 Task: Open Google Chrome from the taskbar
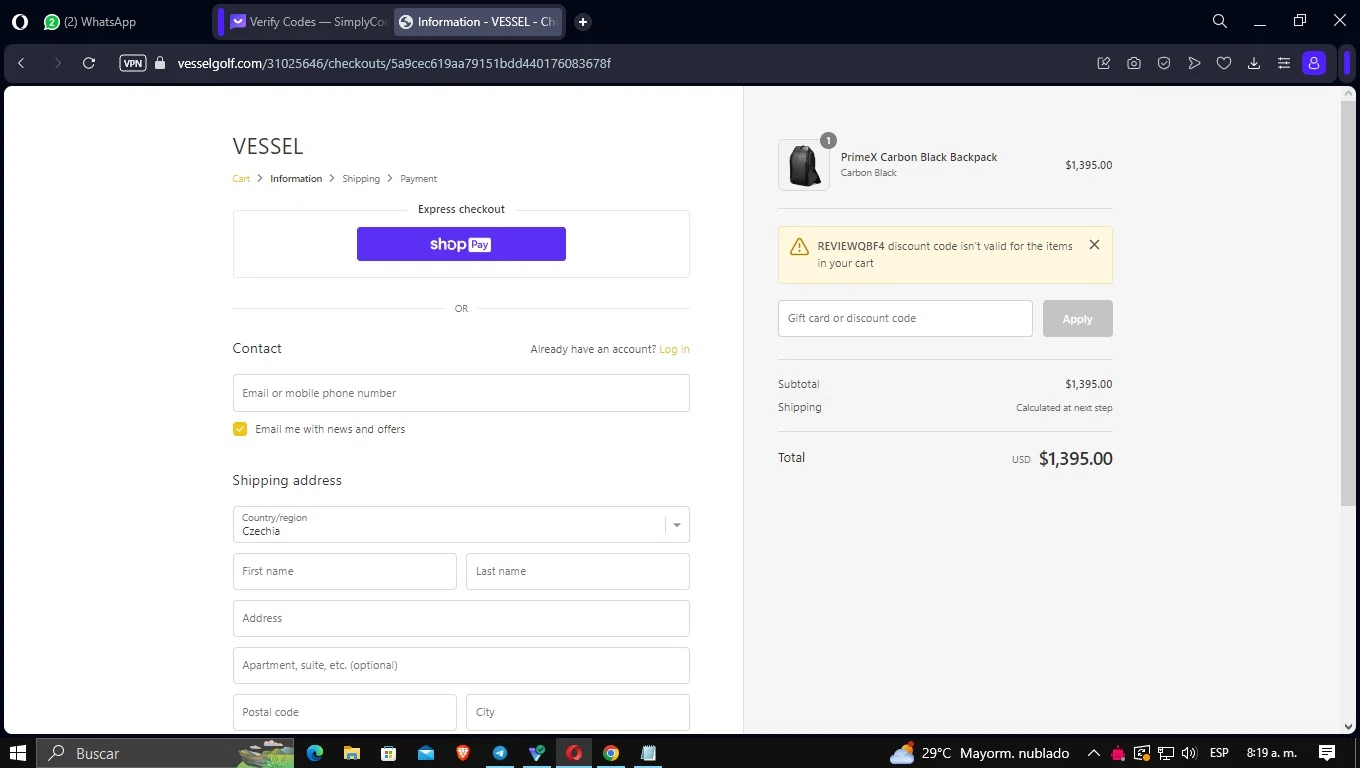click(611, 753)
